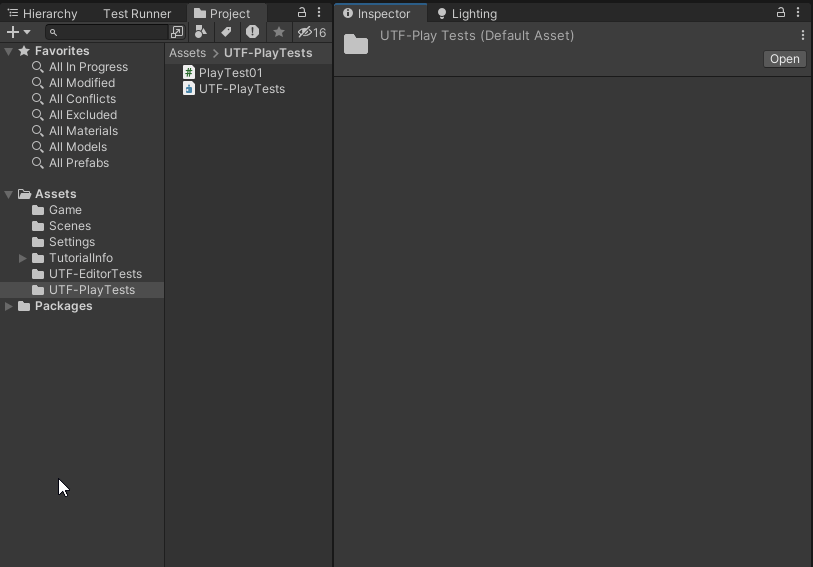Screen dimensions: 813x567
Task: Switch to the Test Runner tab
Action: click(137, 13)
